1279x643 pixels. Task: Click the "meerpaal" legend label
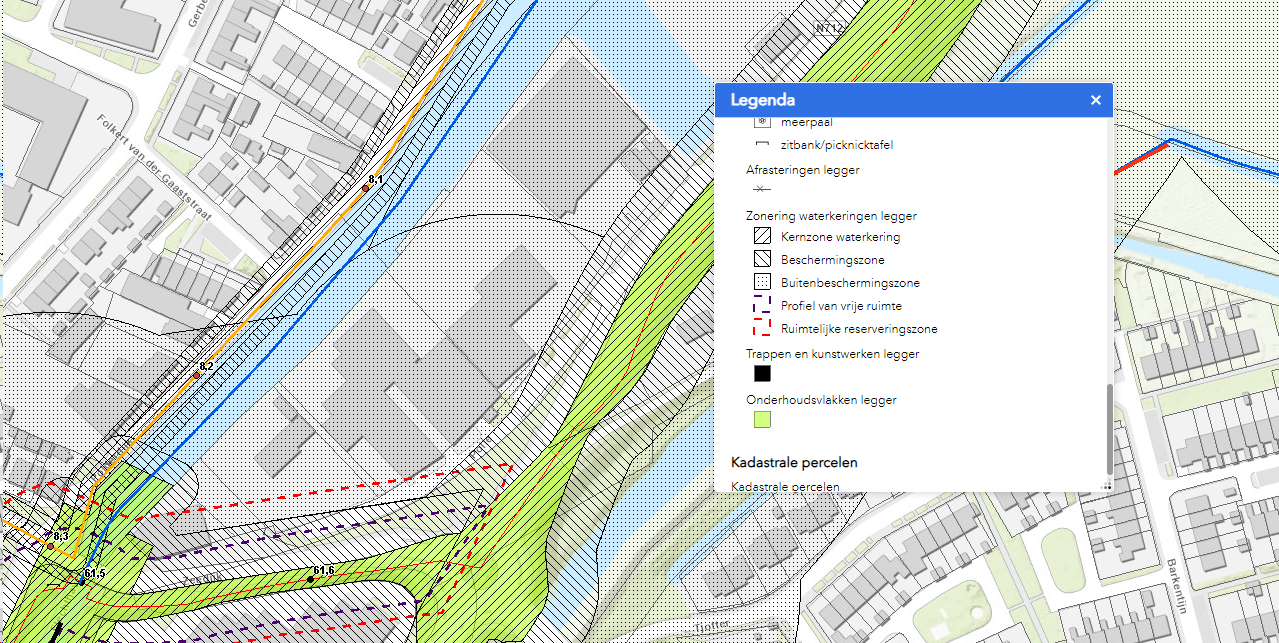click(x=807, y=122)
